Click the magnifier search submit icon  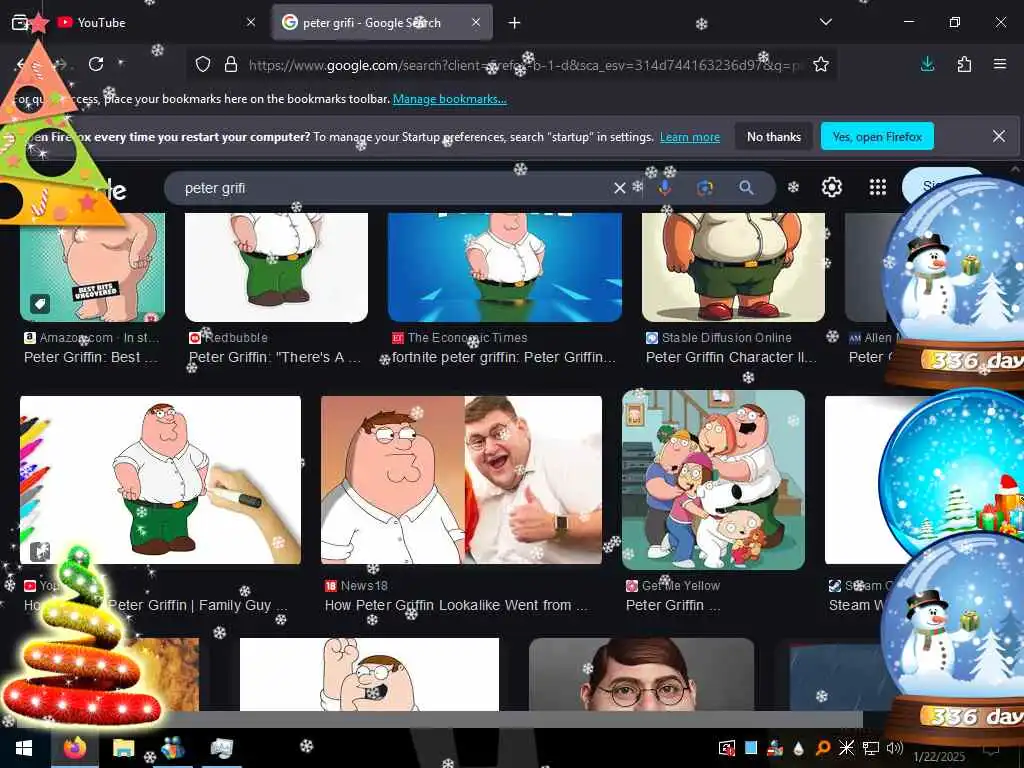tap(746, 188)
